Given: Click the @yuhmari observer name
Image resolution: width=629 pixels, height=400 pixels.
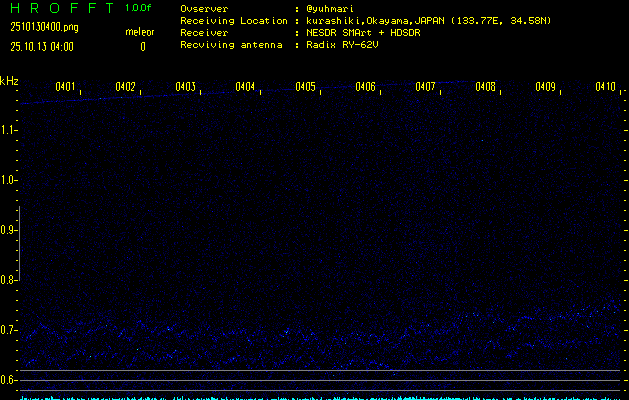Looking at the screenshot, I should click(x=328, y=8).
